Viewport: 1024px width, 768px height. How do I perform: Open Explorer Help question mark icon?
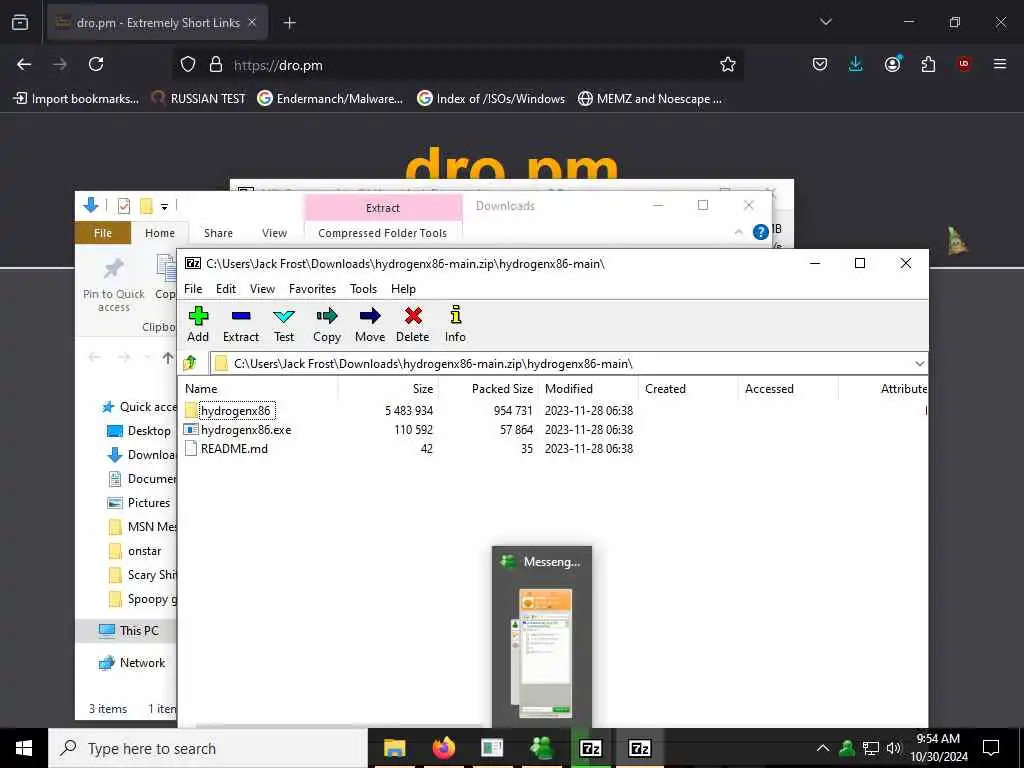coord(761,232)
